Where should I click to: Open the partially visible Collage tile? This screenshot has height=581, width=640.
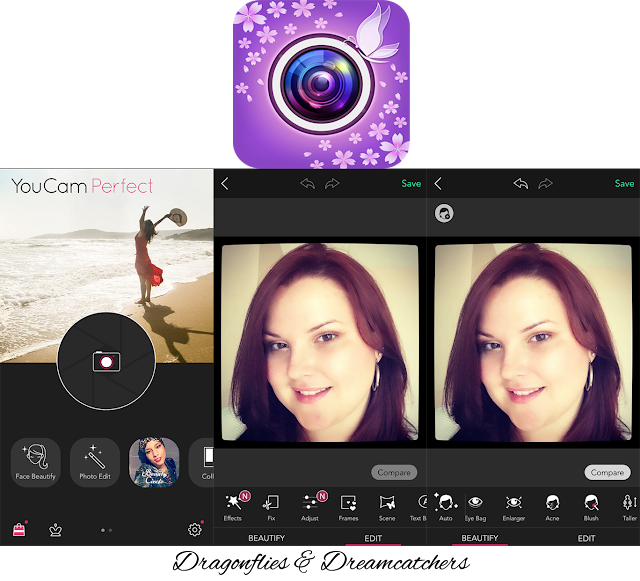(203, 463)
